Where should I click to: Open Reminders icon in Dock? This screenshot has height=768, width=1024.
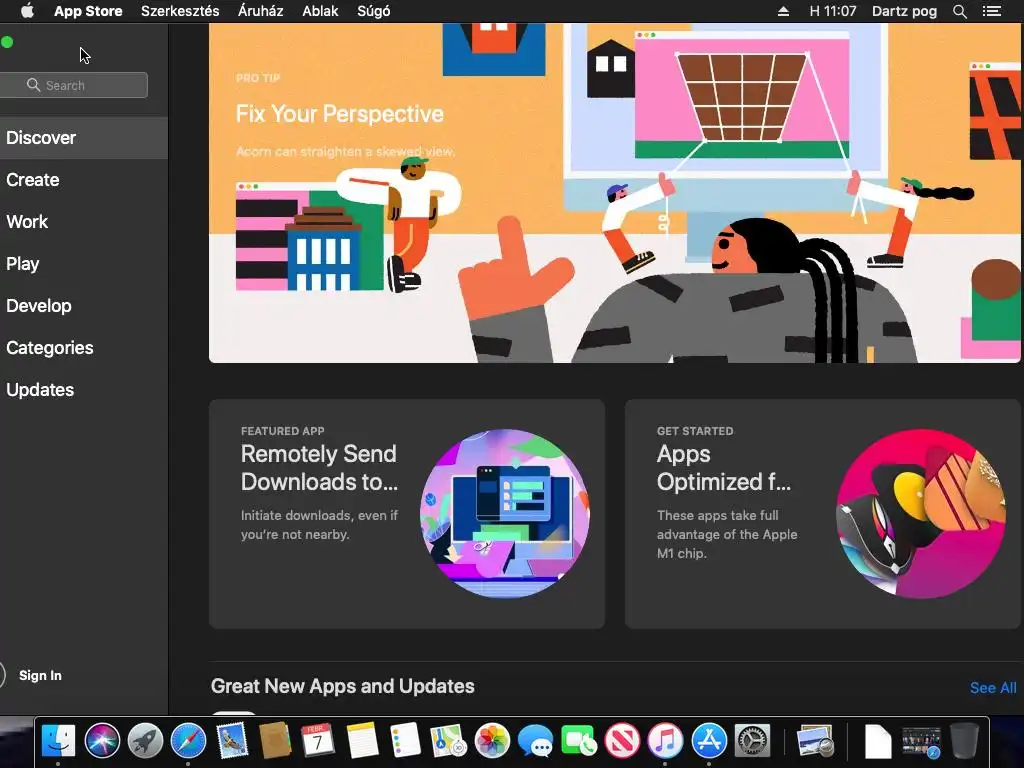point(405,741)
